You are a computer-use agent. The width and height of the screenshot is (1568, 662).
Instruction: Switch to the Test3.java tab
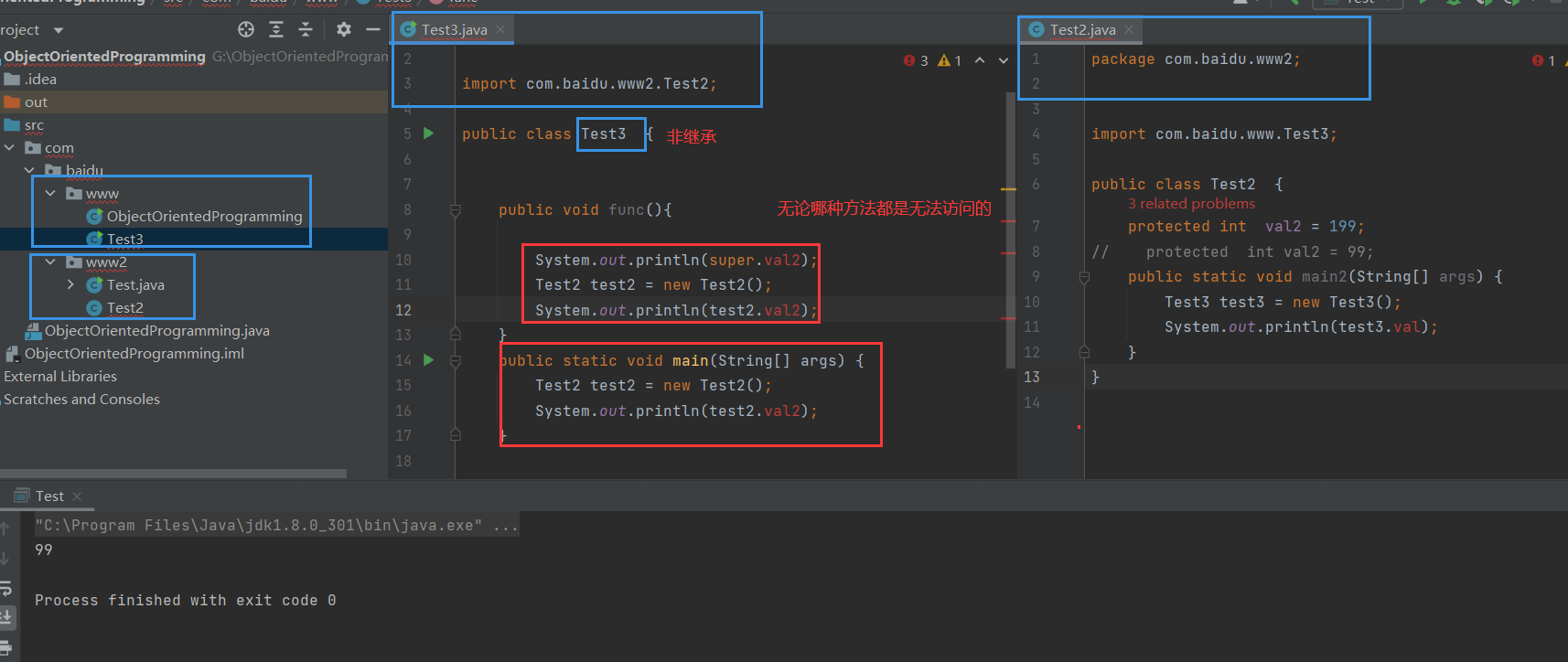pos(454,29)
